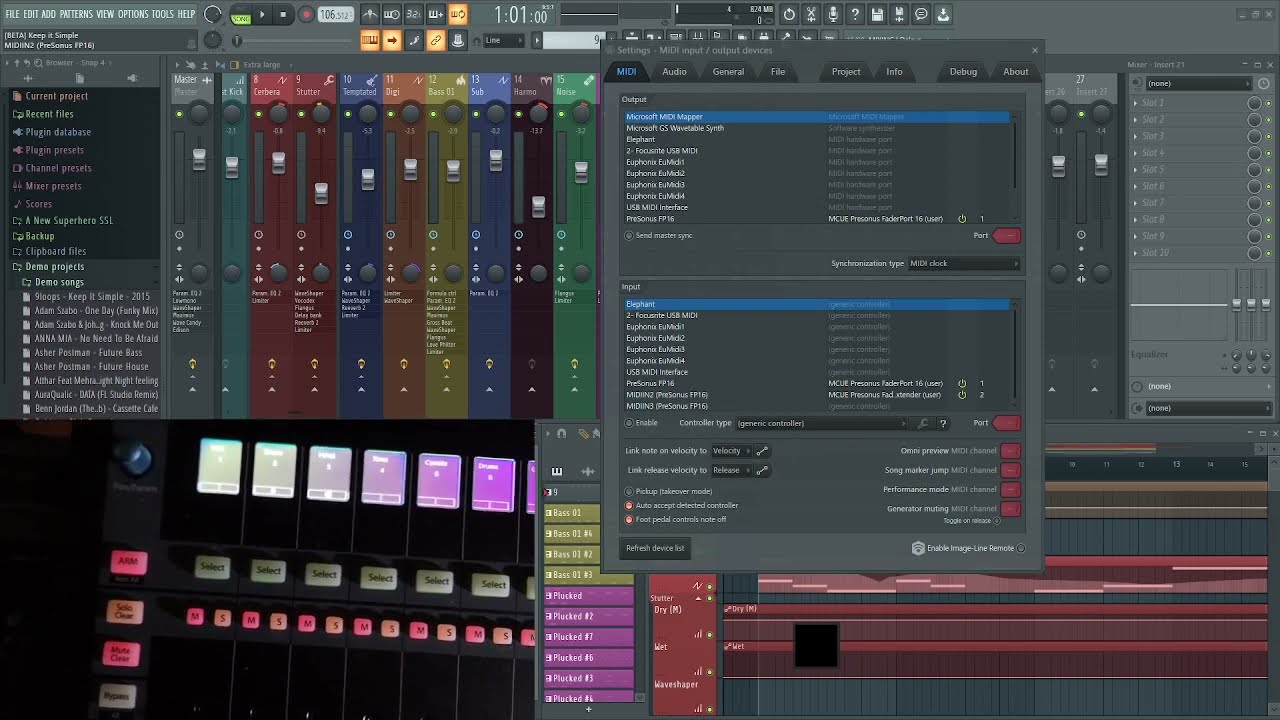
Task: Switch to the General settings tab
Action: [x=728, y=72]
